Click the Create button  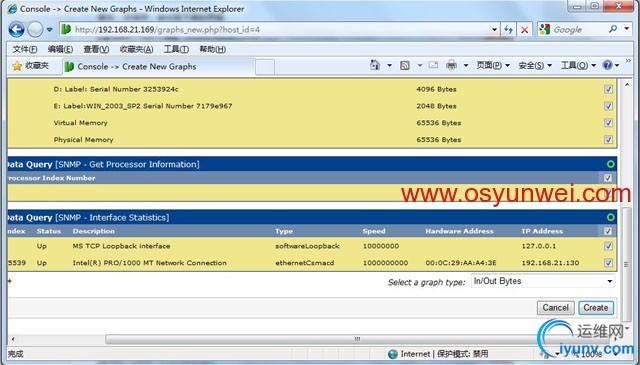pos(596,307)
